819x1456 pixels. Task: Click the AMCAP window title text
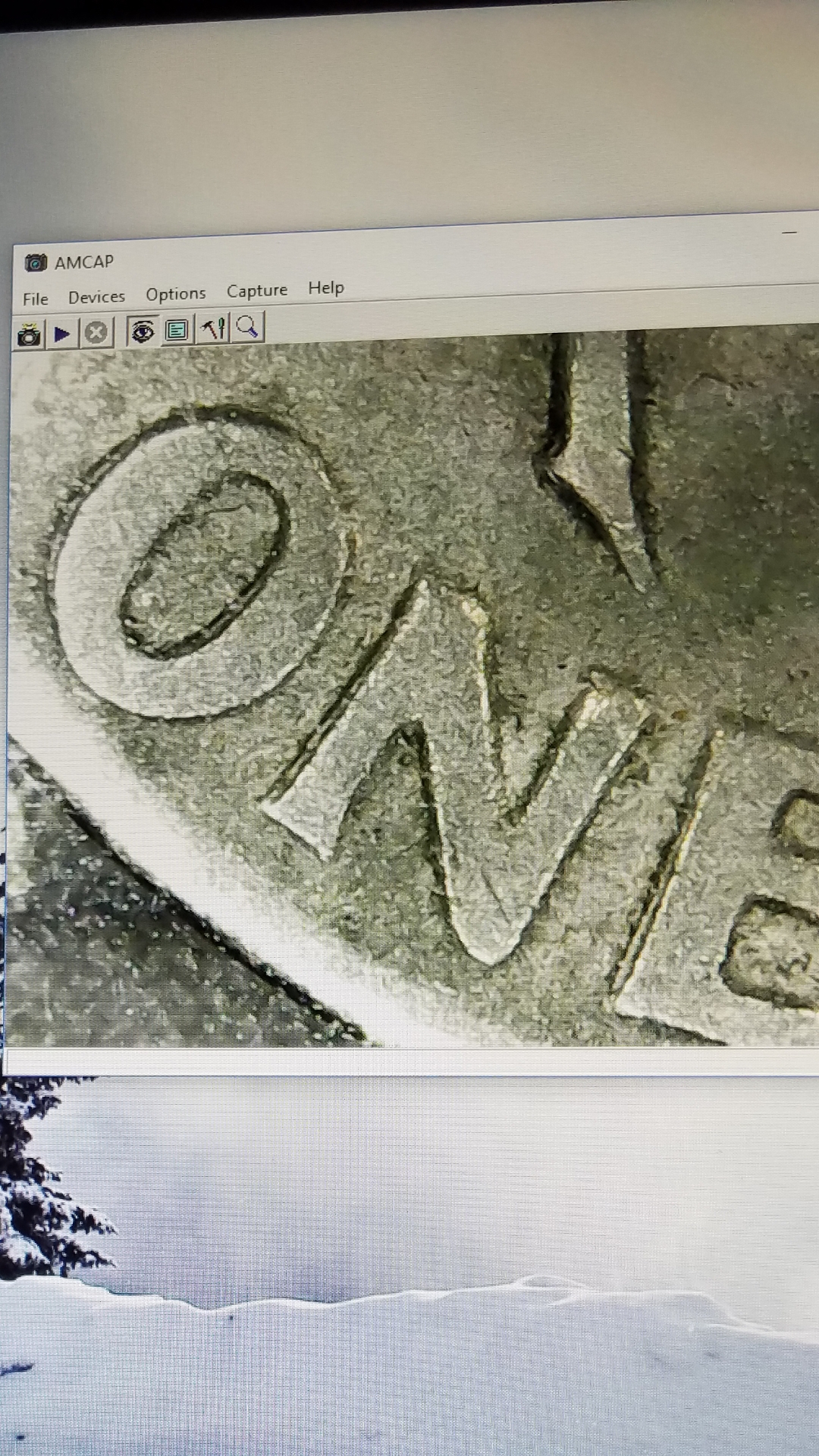(84, 262)
